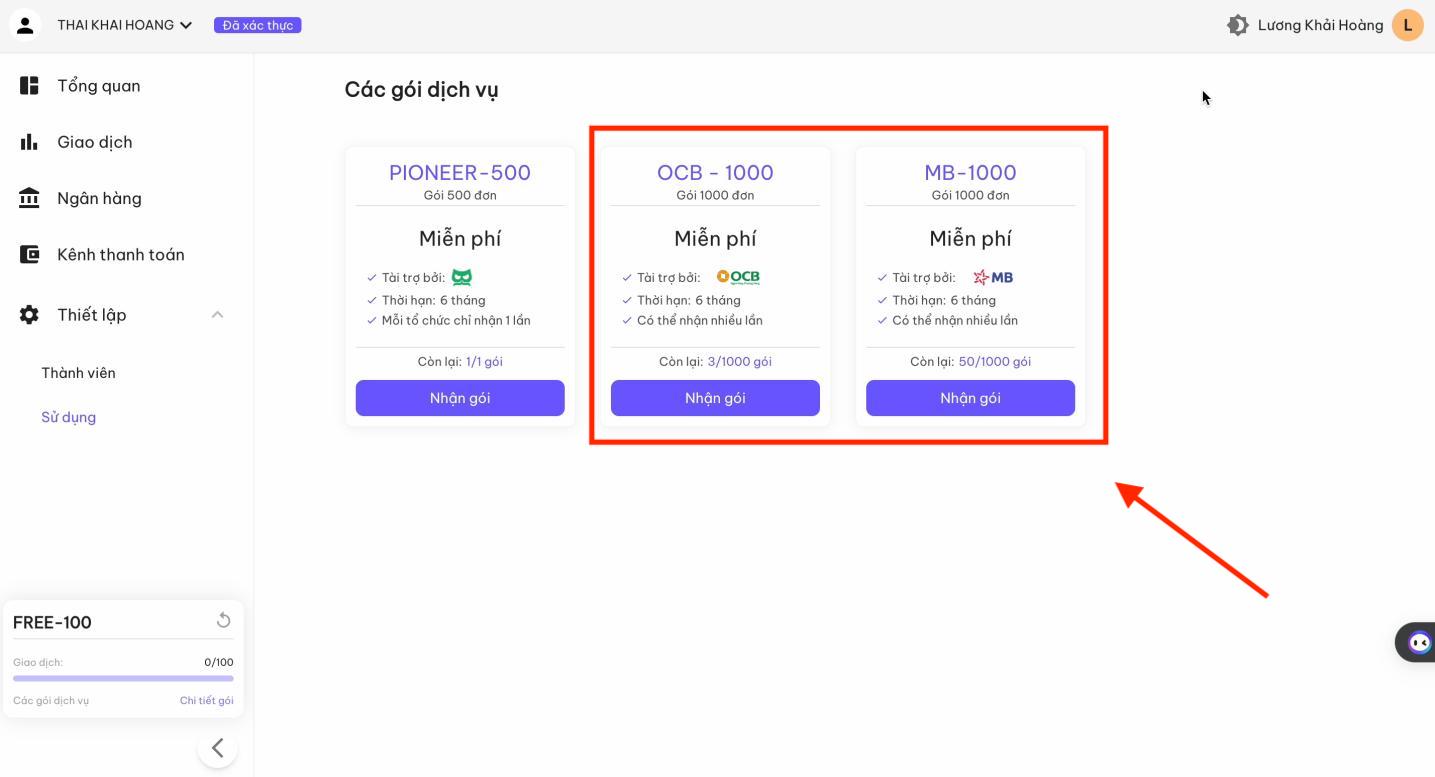Collapse the sidebar with the arrow button

pyautogui.click(x=217, y=748)
